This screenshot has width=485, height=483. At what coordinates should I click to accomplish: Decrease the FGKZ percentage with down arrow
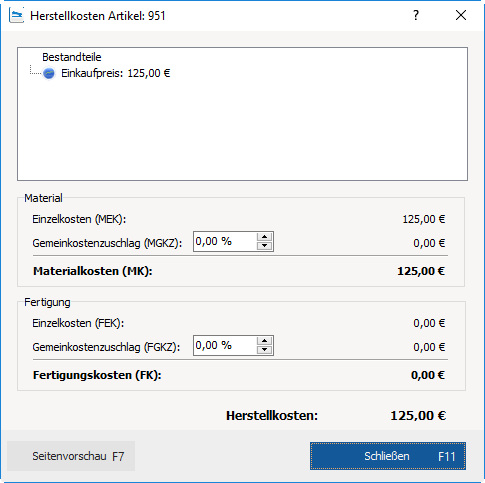pos(265,350)
